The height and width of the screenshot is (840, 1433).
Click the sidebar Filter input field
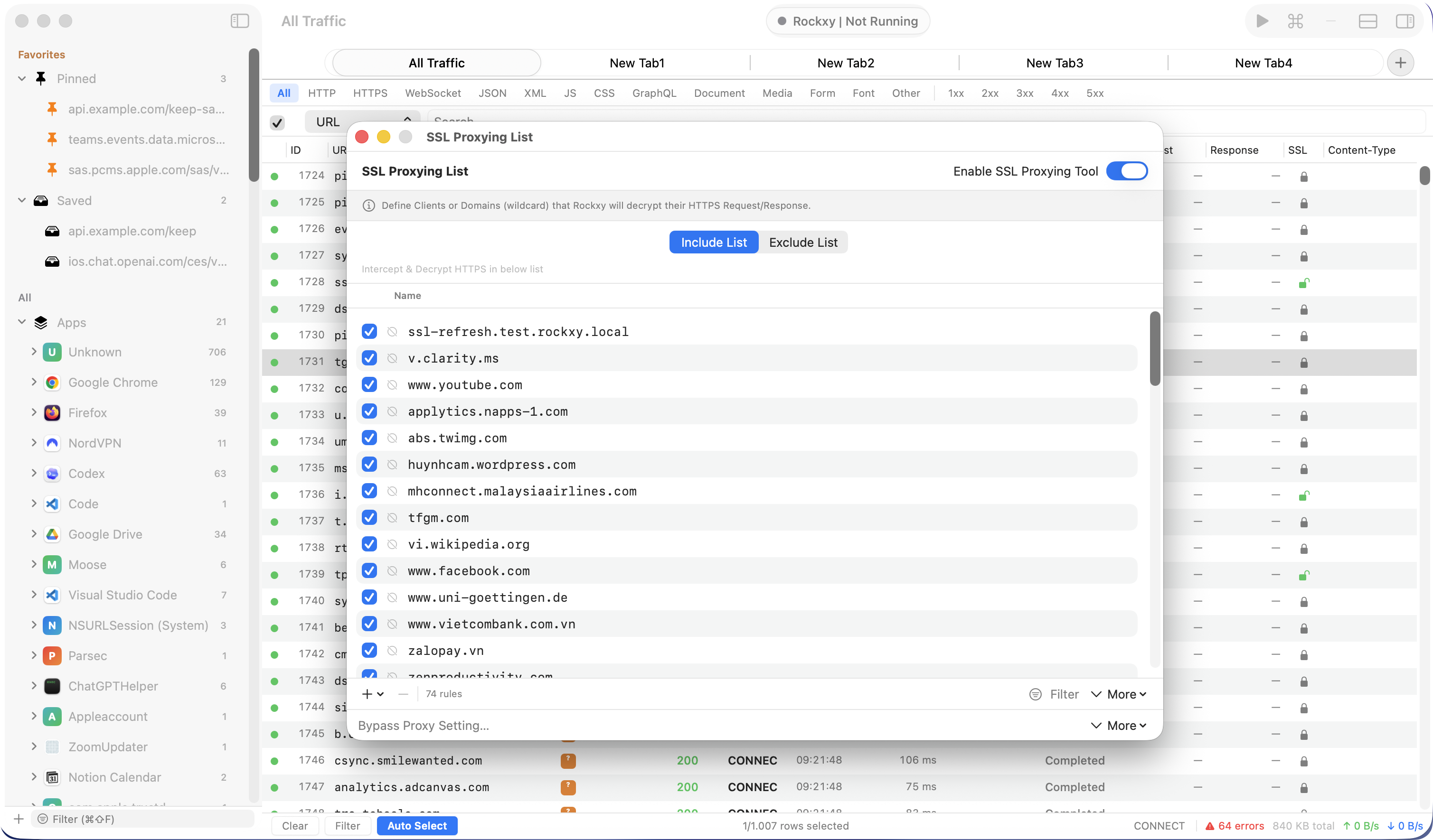point(142,819)
